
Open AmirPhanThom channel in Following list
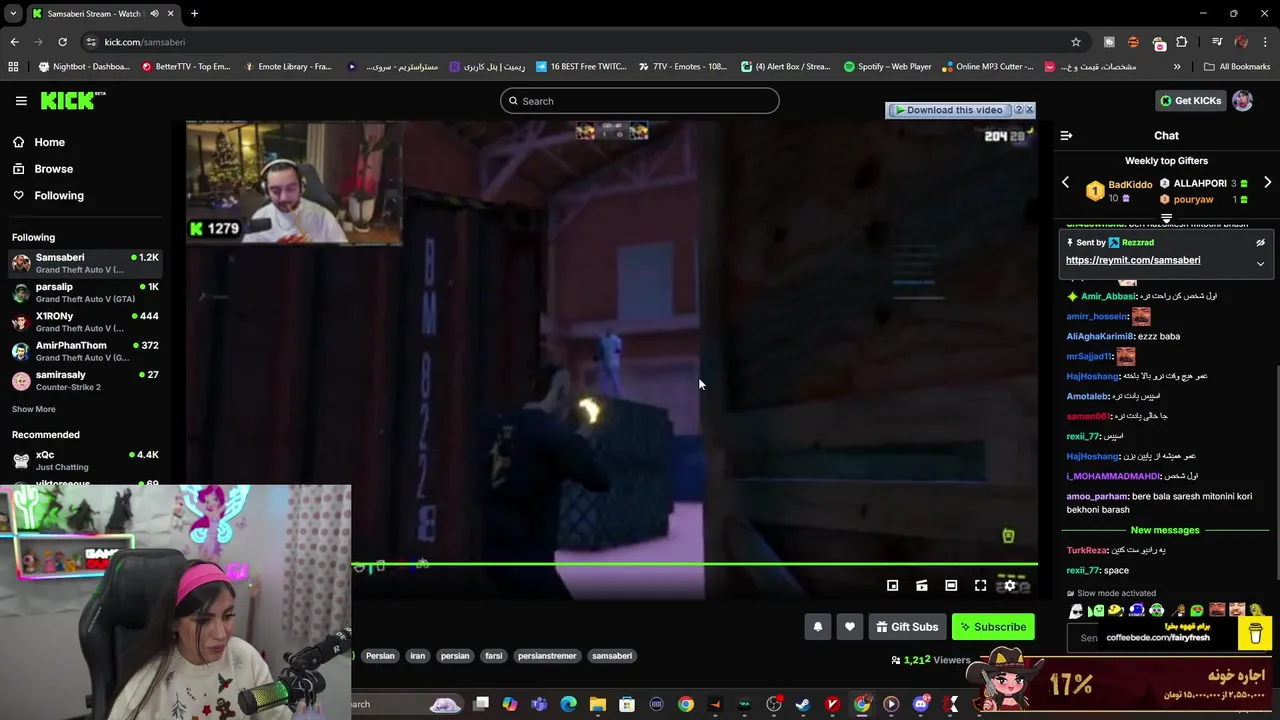86,351
